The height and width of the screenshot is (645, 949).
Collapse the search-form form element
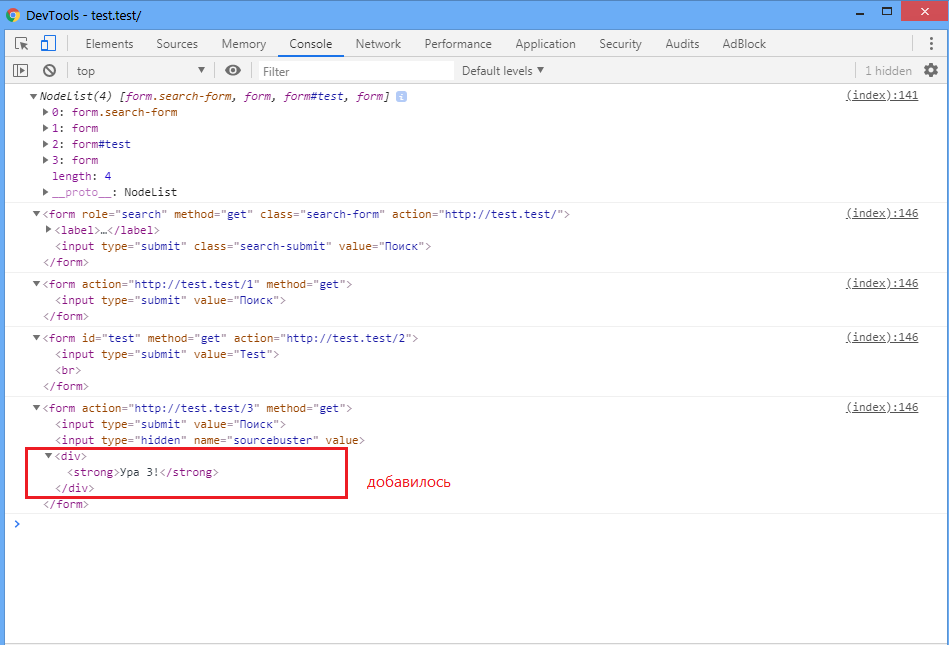coord(36,214)
